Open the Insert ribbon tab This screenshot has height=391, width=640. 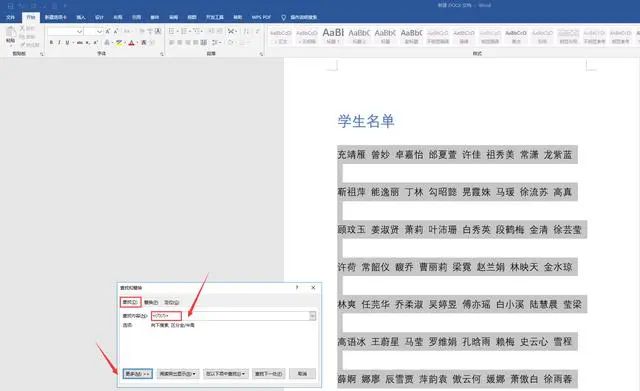click(81, 17)
